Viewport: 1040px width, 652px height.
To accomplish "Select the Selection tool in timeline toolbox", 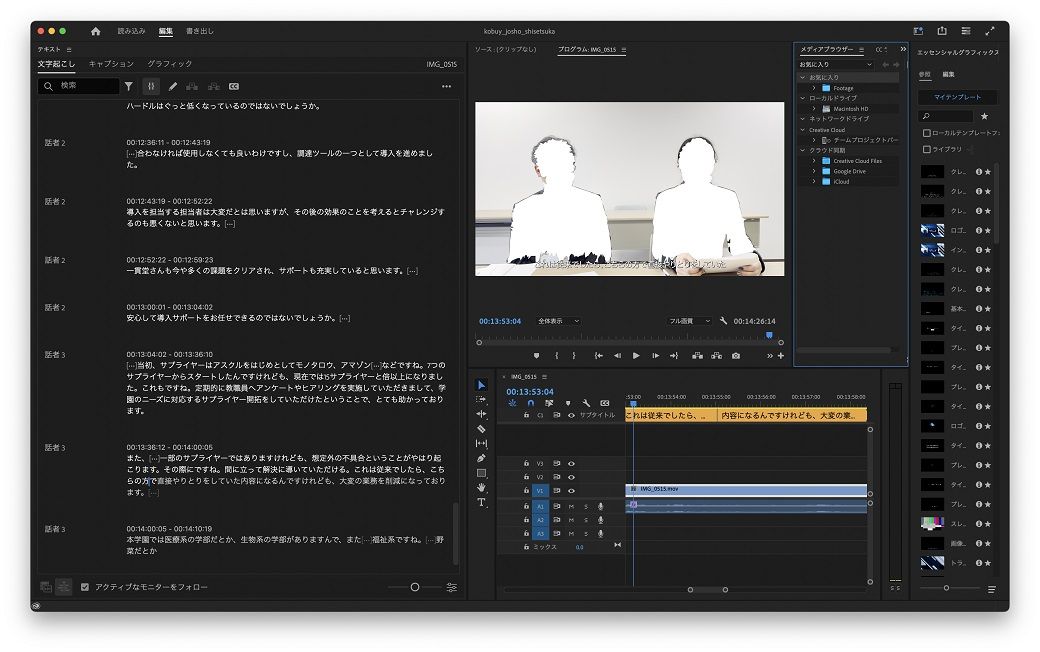I will click(482, 385).
